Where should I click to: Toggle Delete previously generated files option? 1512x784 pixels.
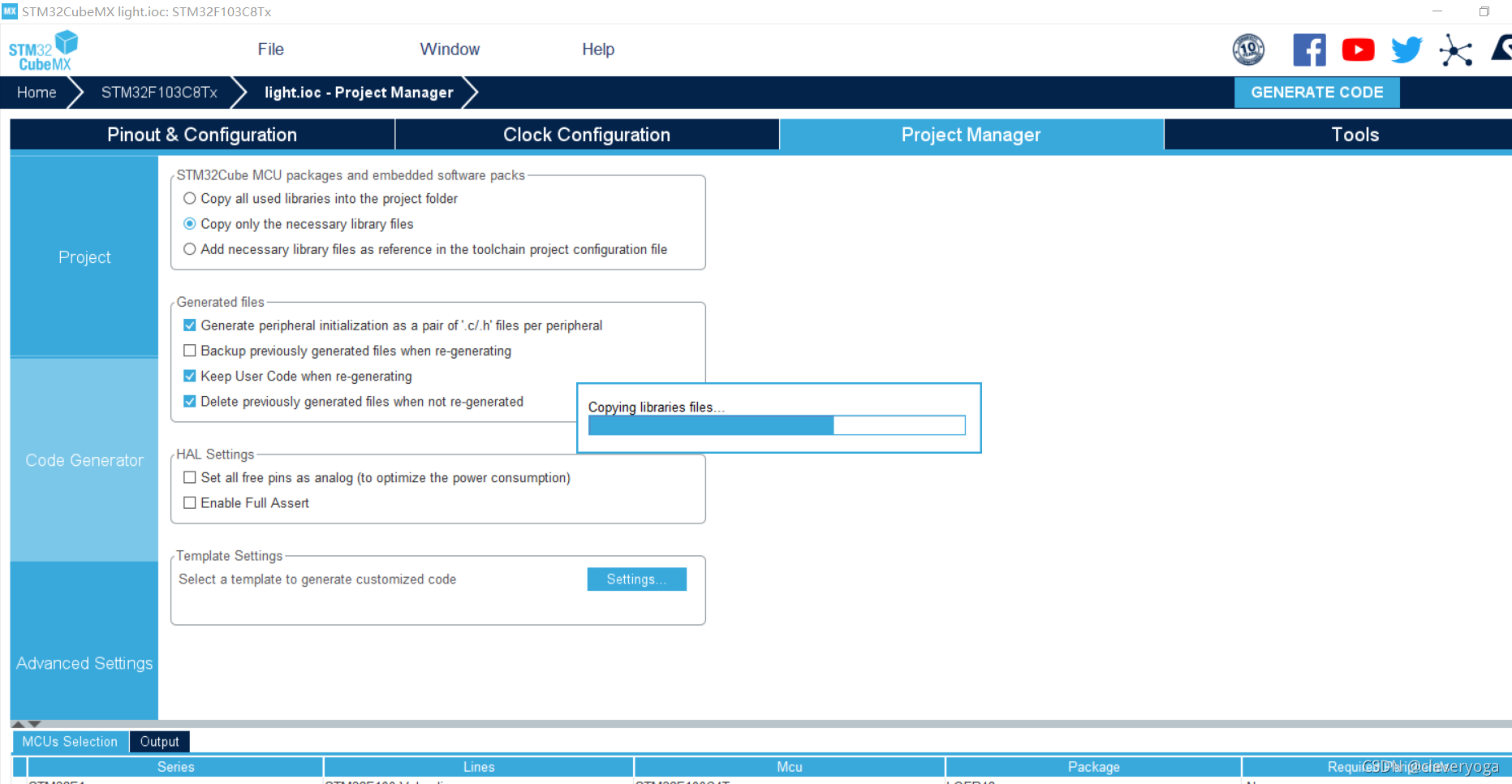(x=190, y=401)
